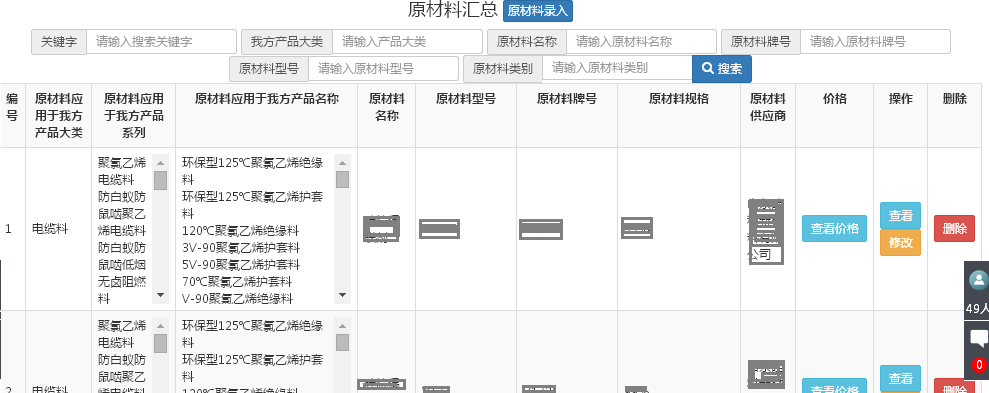Click V-90聚氯乙烯绝缘料 in row 1
Image resolution: width=989 pixels, height=393 pixels.
237,298
